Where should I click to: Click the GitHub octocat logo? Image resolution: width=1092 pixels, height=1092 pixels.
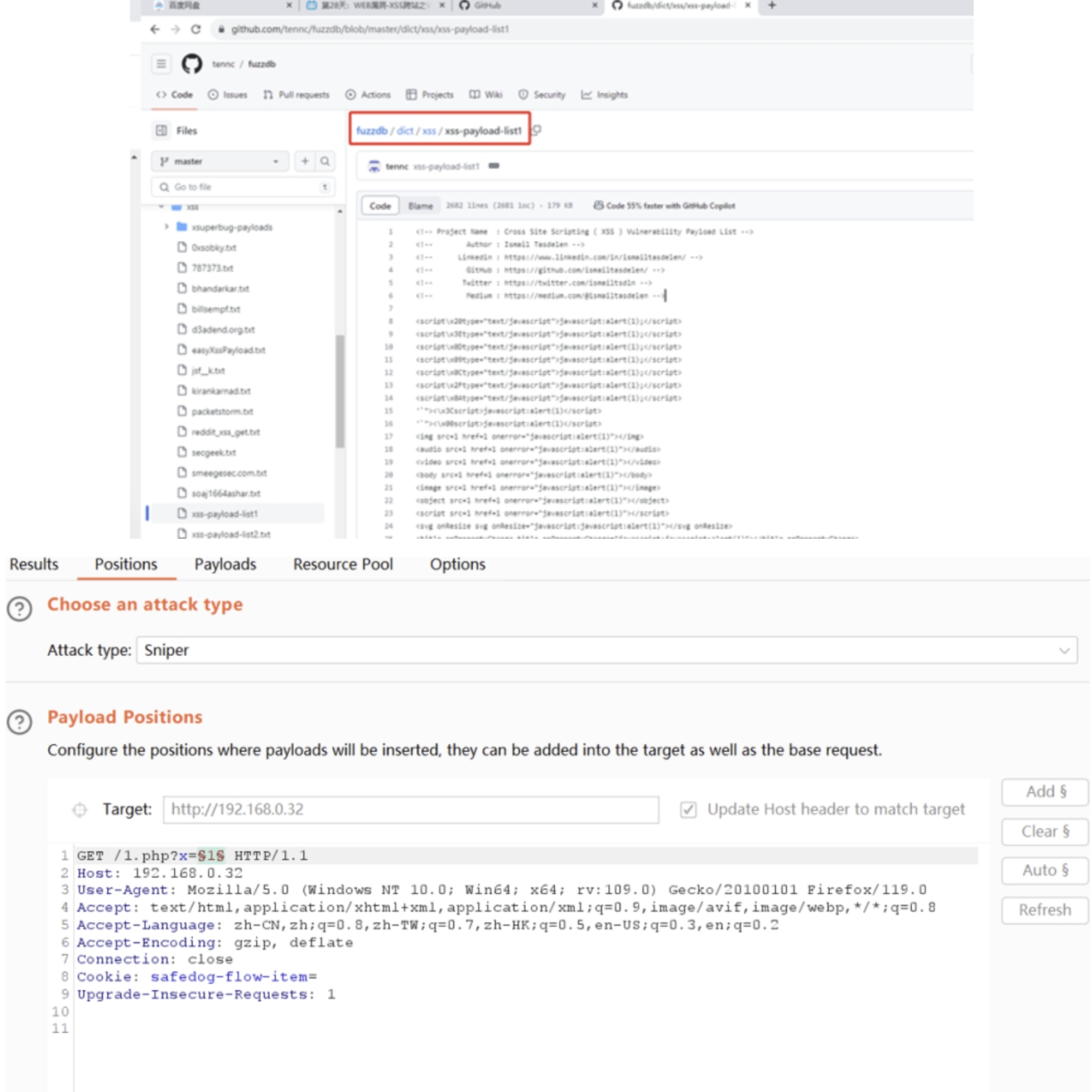[192, 64]
